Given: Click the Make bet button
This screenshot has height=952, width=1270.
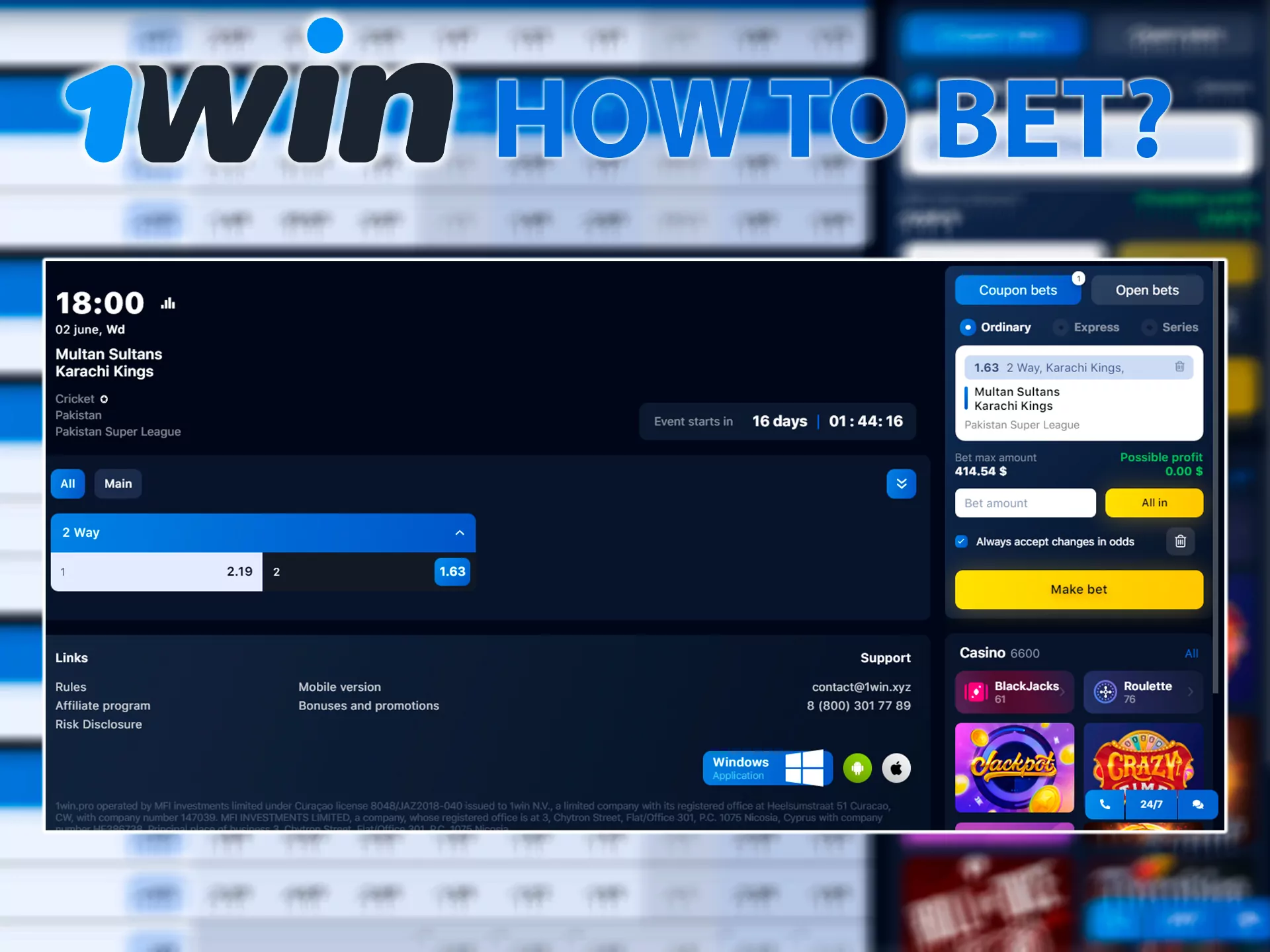Looking at the screenshot, I should pyautogui.click(x=1078, y=589).
